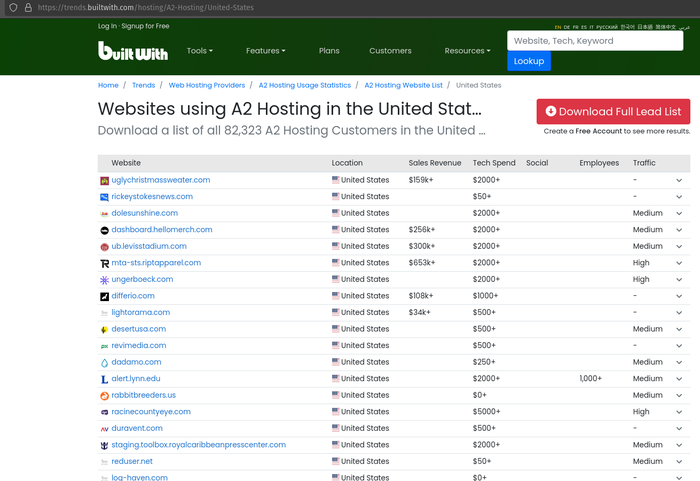The height and width of the screenshot is (481, 700).
Task: Click the BuiltWith logo
Action: (133, 51)
